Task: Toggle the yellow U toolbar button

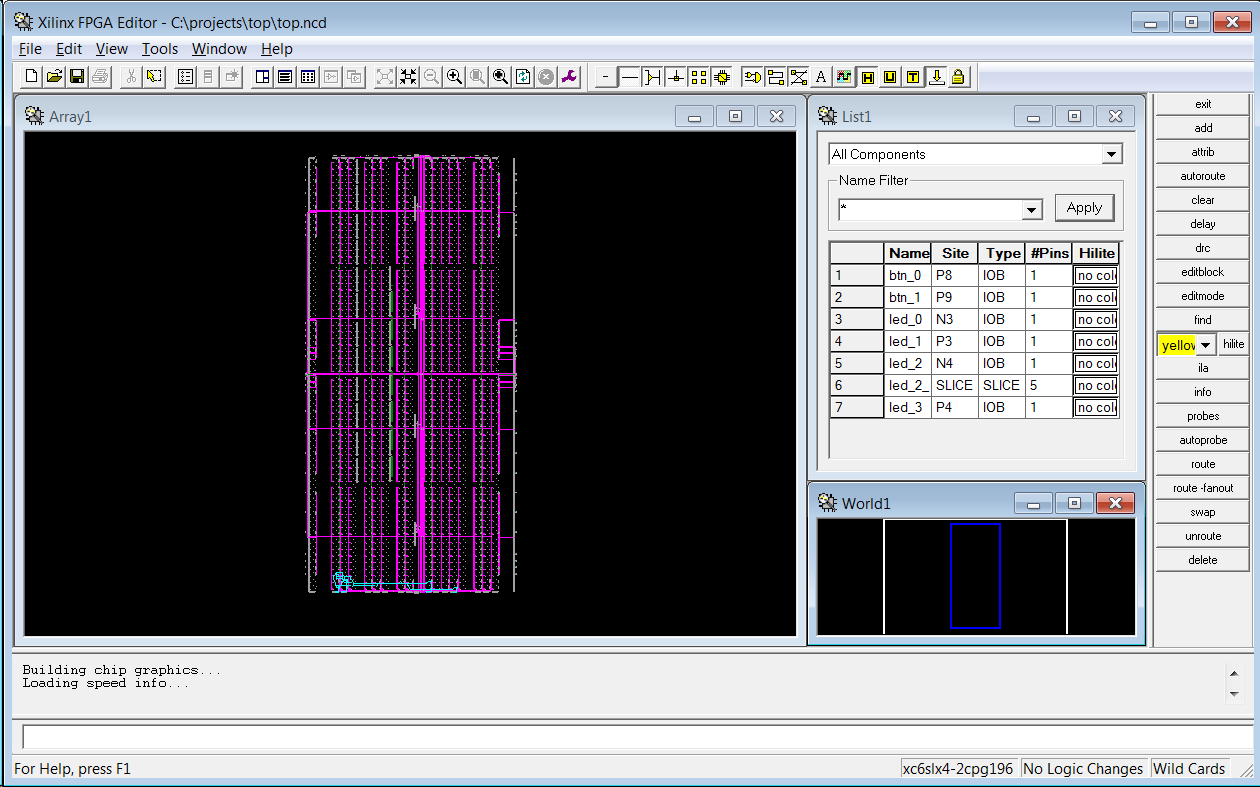Action: [x=890, y=76]
